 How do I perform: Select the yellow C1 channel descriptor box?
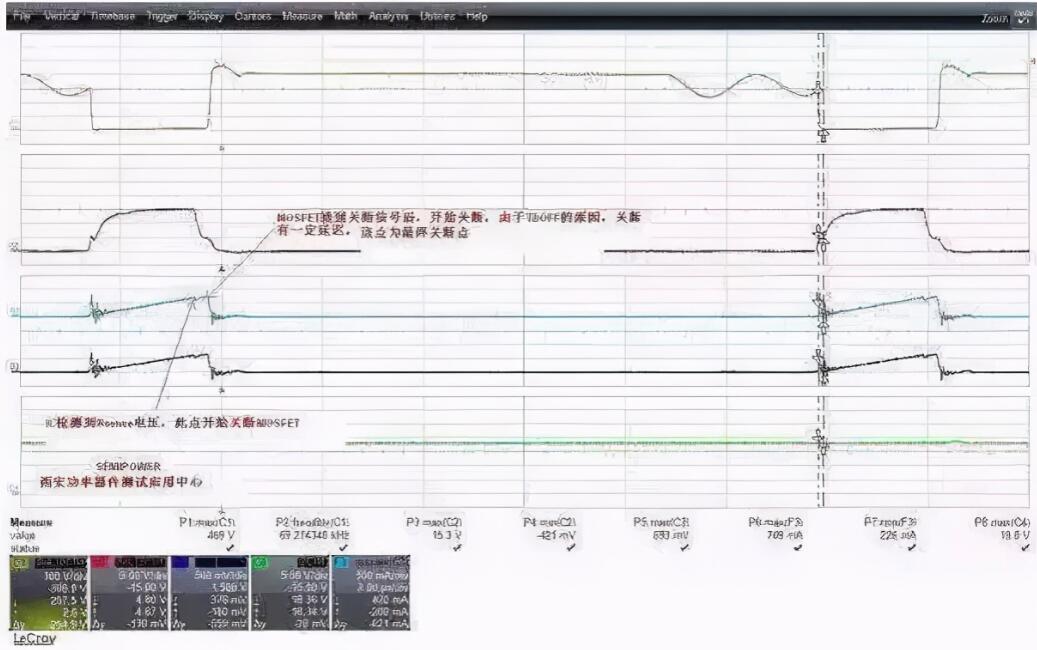coord(49,594)
